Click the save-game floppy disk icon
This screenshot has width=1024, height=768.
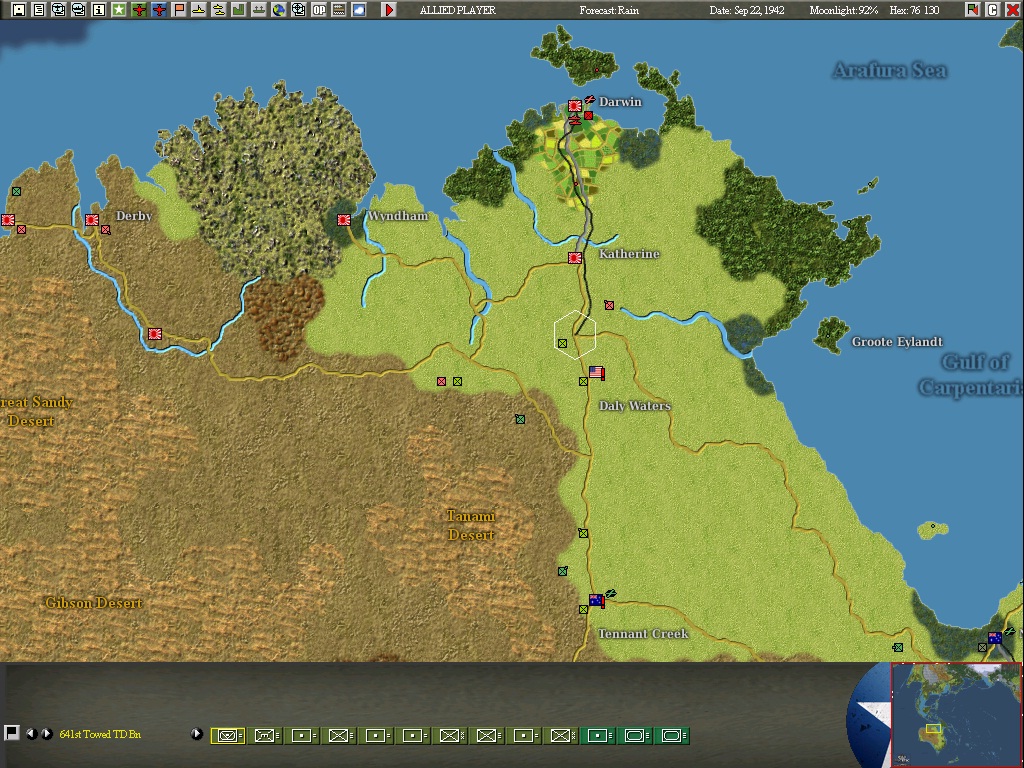point(19,9)
